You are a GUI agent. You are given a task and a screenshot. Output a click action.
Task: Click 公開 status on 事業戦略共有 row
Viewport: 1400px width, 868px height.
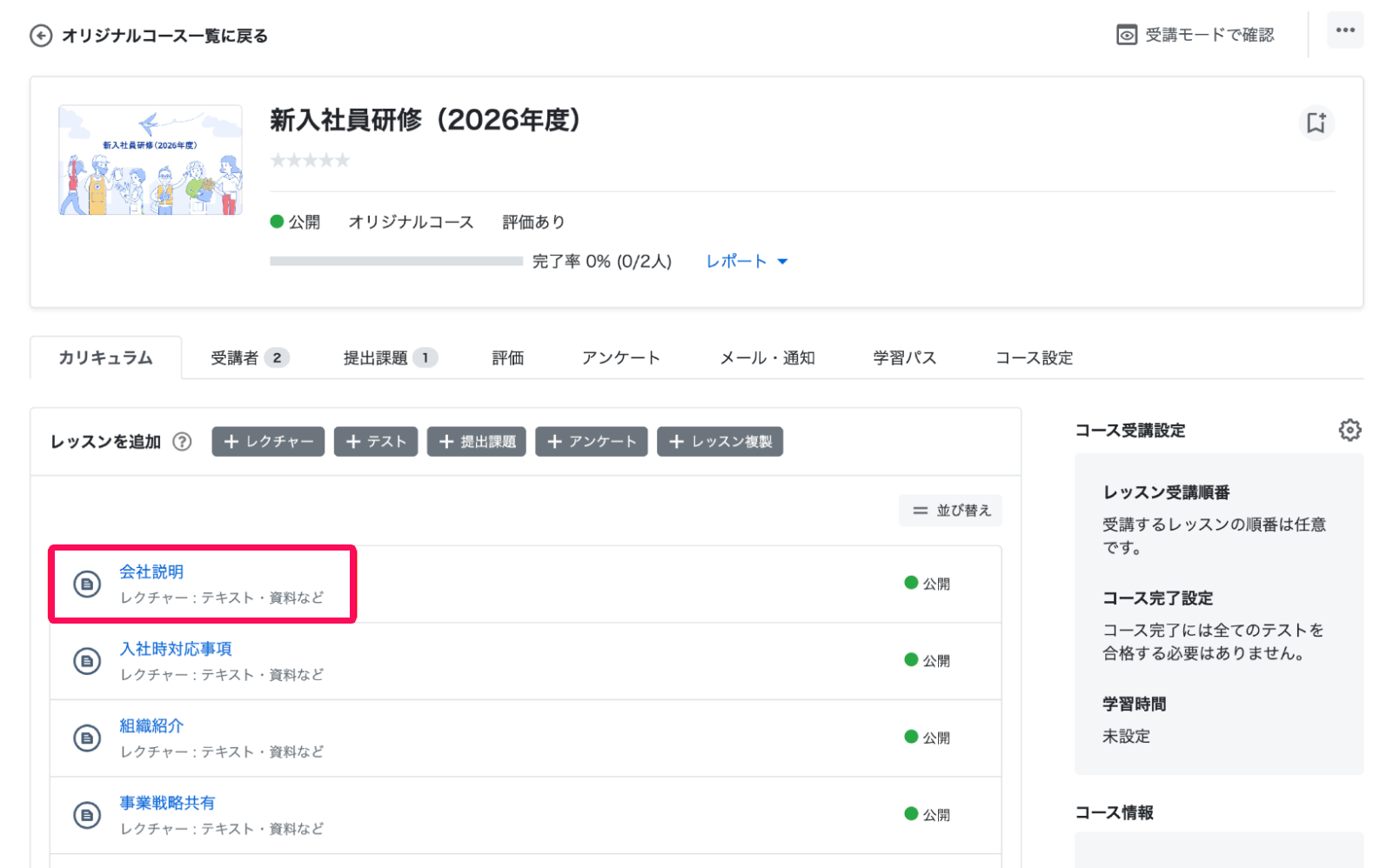click(928, 814)
